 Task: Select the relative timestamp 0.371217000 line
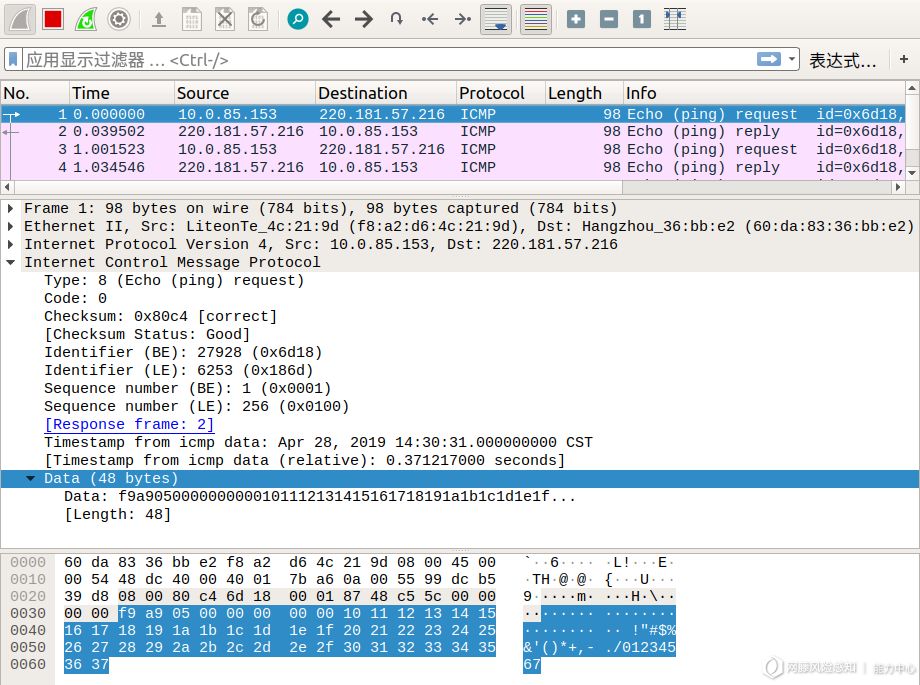(305, 460)
